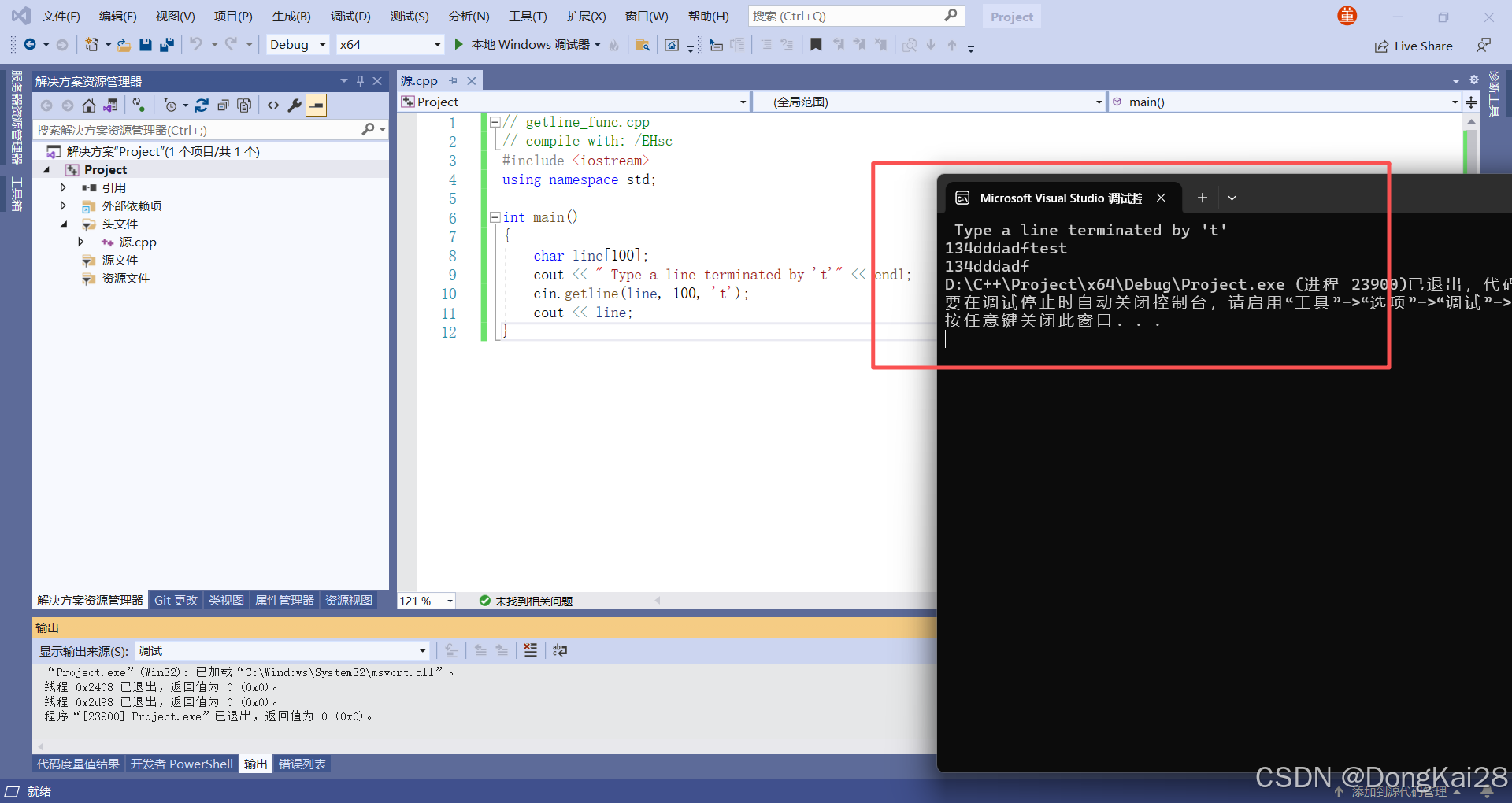Open the 工具(T) menu
The width and height of the screenshot is (1512, 803).
528,16
